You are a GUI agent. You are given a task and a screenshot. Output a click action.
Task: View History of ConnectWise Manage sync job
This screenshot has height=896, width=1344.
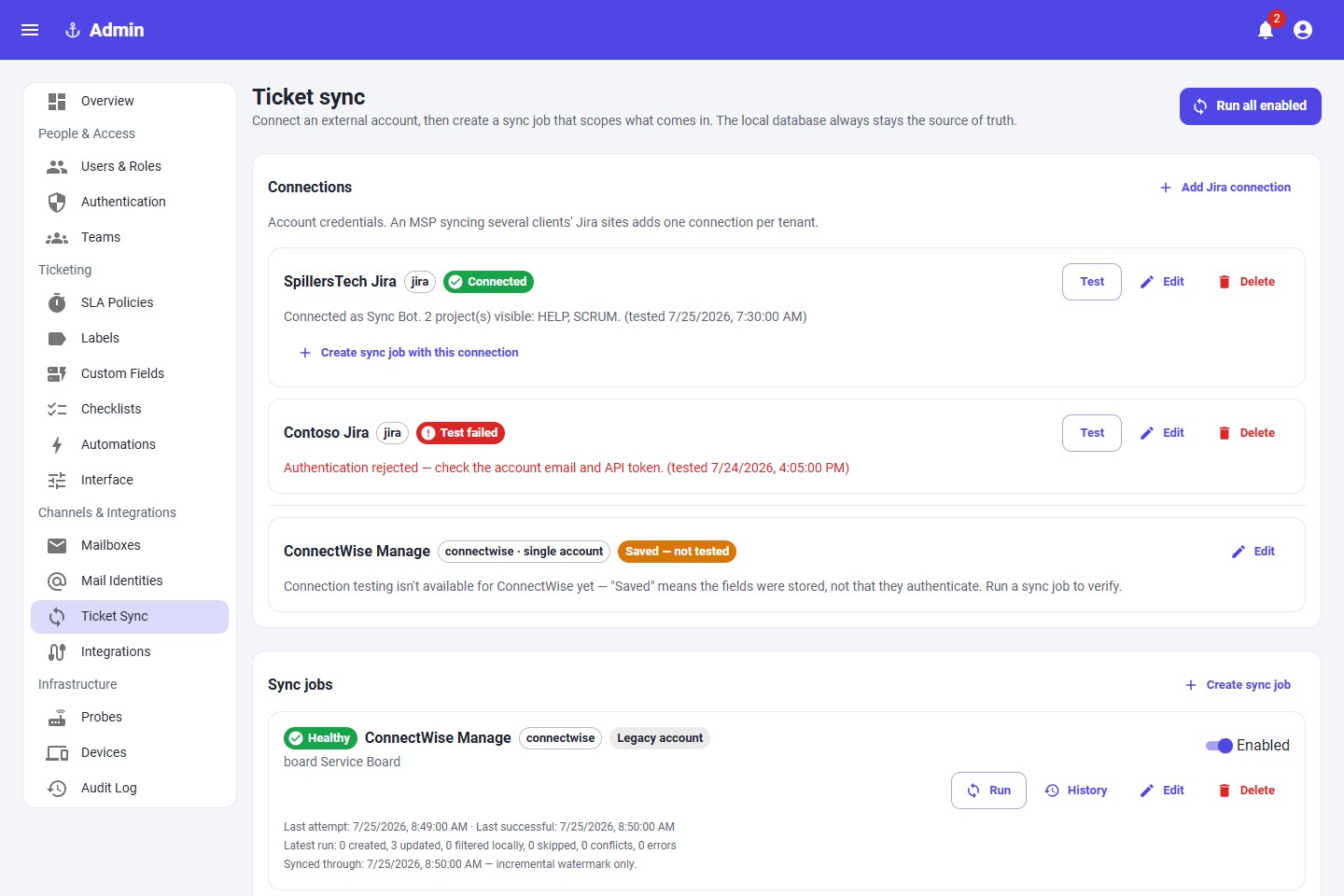pos(1075,791)
